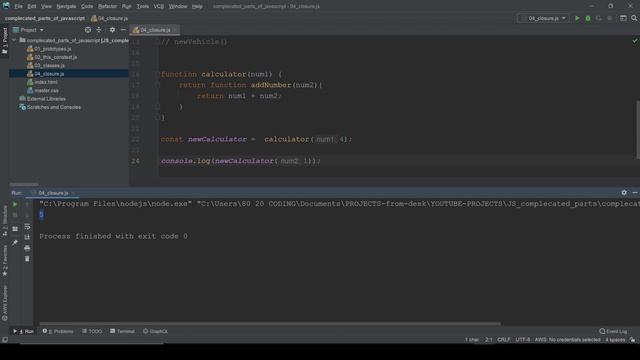Viewport: 640px width, 360px height.
Task: Open the Terminal tool window
Action: (x=122, y=331)
